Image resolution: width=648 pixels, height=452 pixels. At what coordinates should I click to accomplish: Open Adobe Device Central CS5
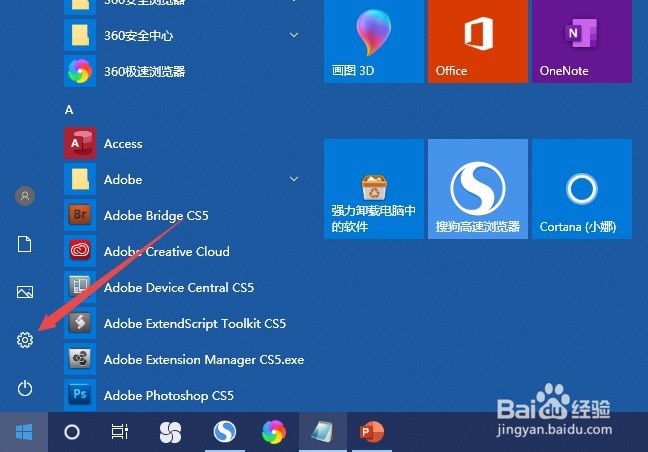click(x=184, y=287)
